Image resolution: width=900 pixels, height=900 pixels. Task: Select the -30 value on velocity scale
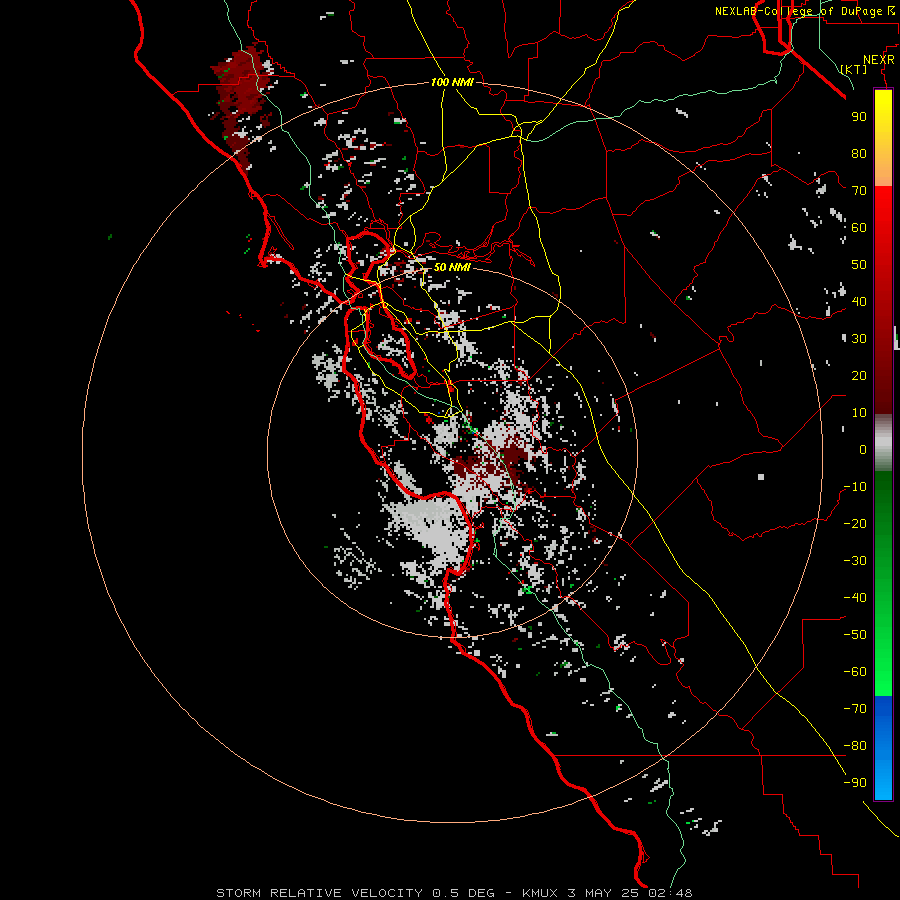(x=855, y=561)
